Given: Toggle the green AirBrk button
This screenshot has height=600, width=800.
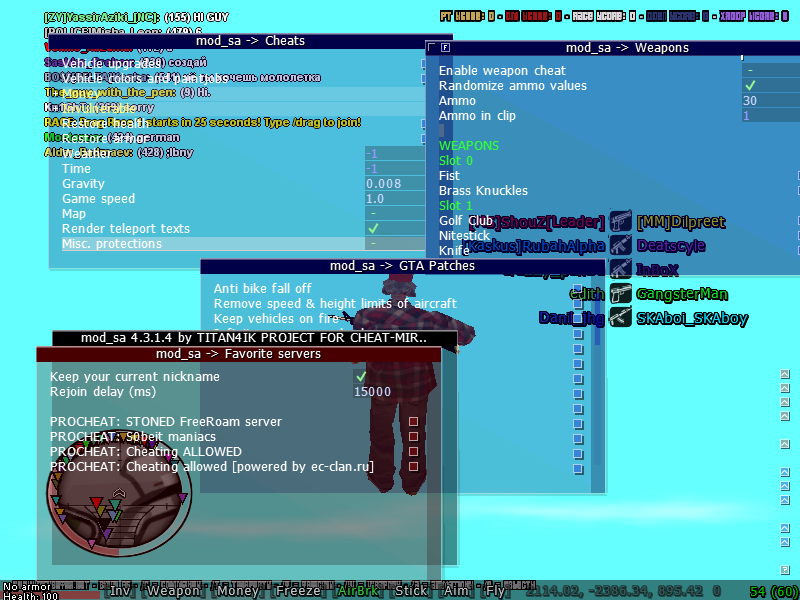Looking at the screenshot, I should (358, 591).
